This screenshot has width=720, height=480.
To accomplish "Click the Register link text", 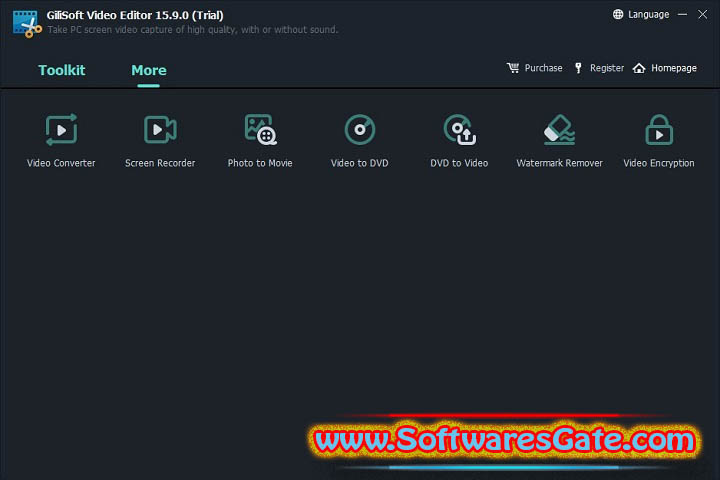I will click(x=607, y=68).
